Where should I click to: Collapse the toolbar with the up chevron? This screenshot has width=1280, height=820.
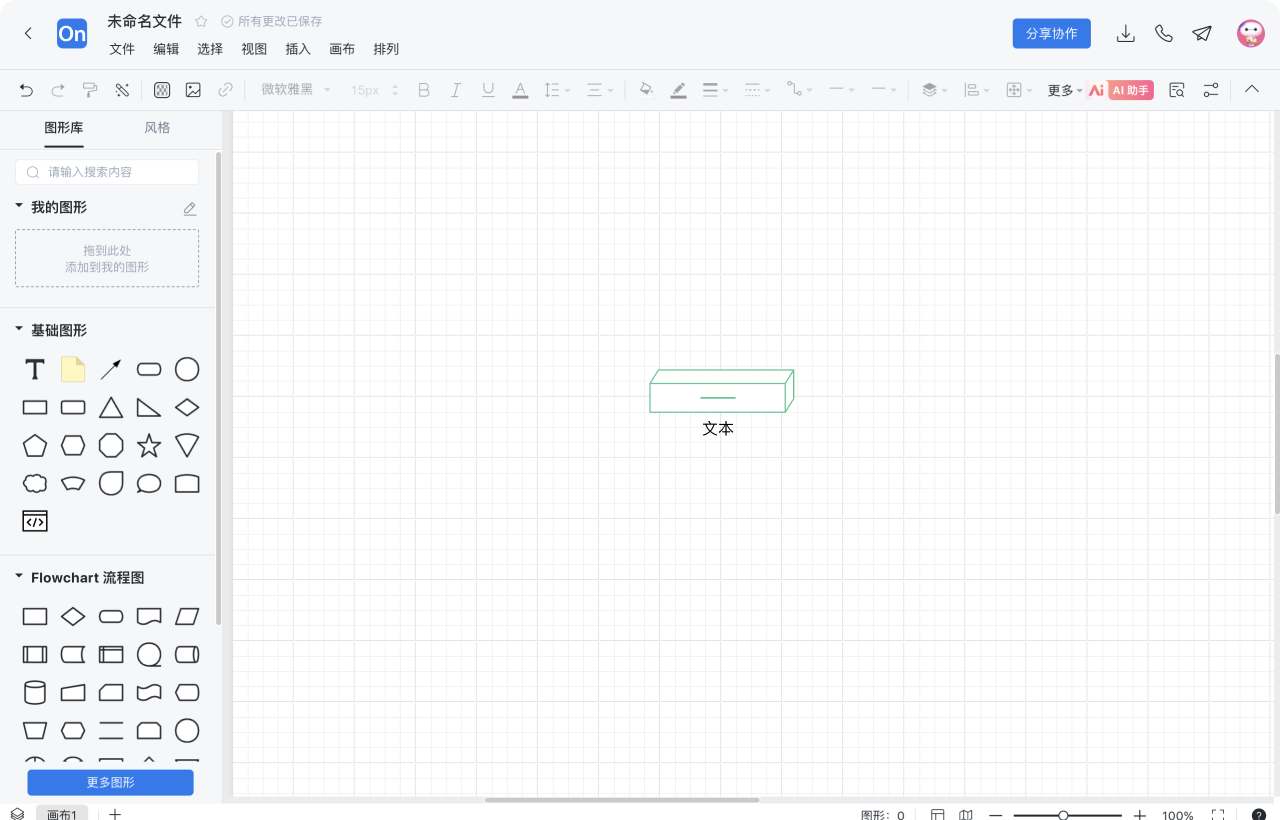(1251, 89)
